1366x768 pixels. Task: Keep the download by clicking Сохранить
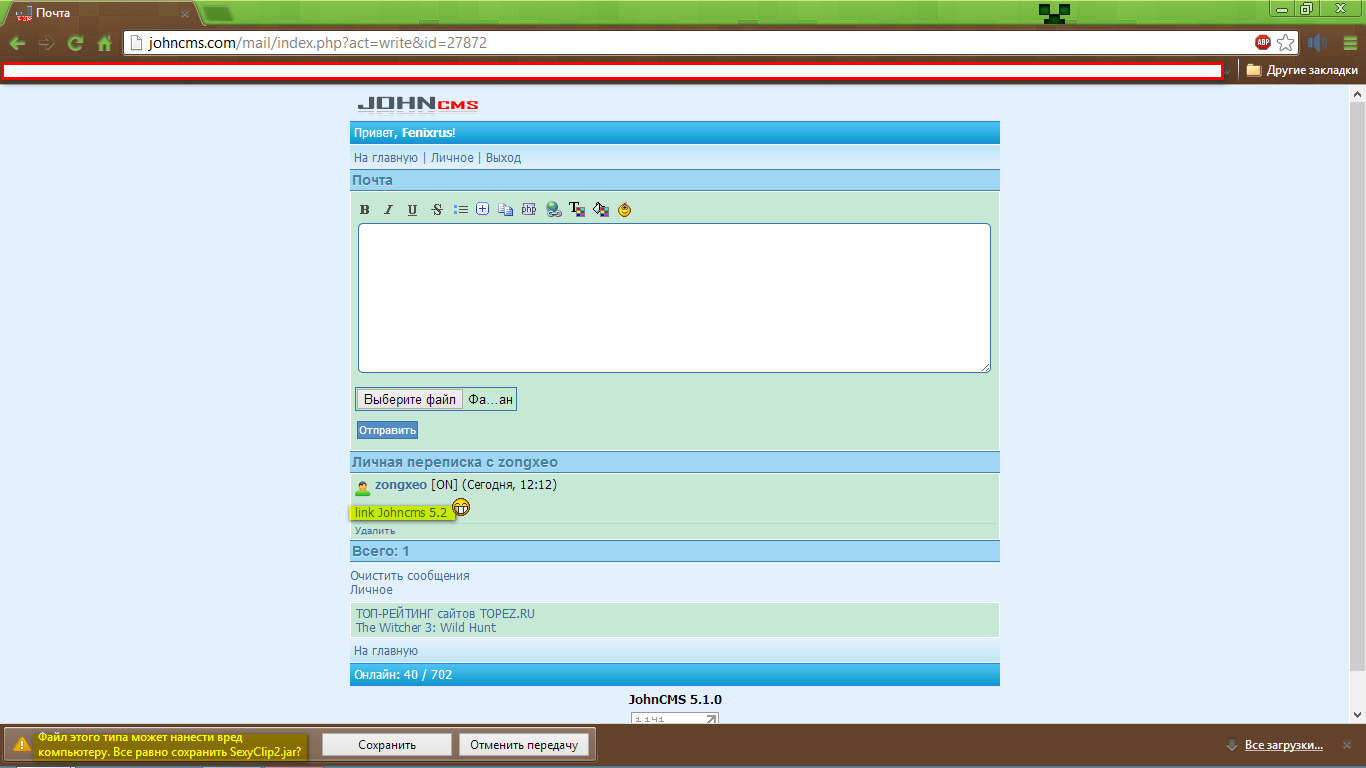(x=387, y=745)
